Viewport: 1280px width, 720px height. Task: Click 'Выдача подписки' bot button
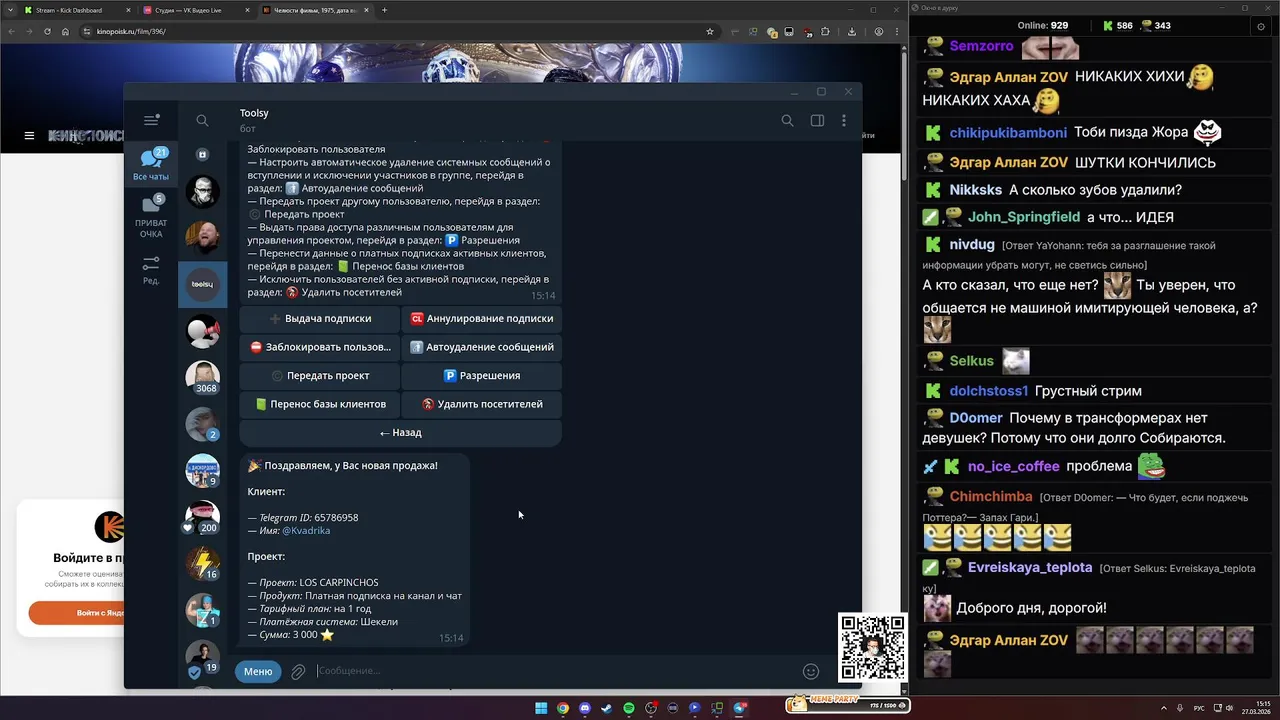[320, 318]
